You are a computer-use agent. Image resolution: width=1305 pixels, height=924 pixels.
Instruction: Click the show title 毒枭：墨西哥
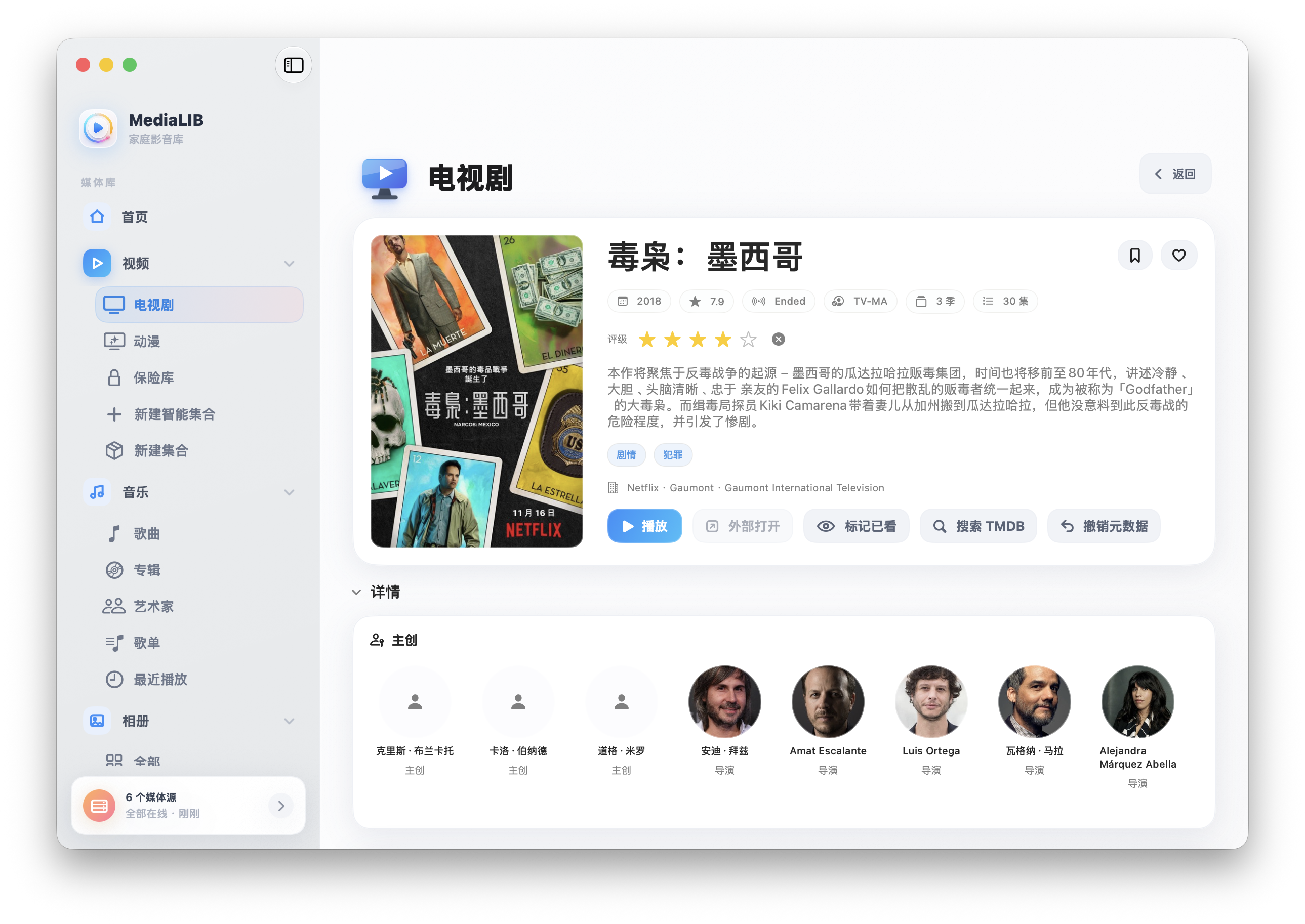706,257
